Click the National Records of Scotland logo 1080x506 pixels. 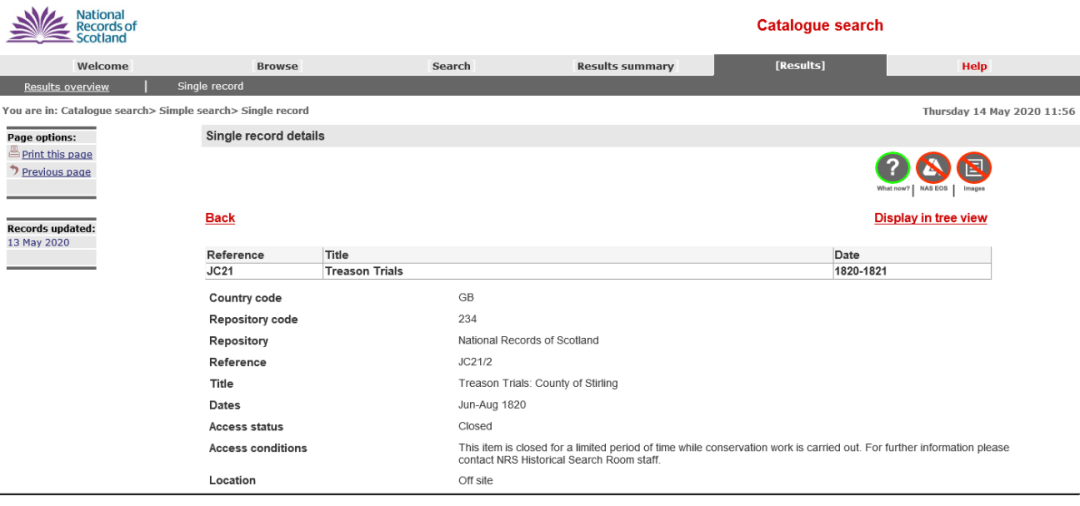(72, 26)
